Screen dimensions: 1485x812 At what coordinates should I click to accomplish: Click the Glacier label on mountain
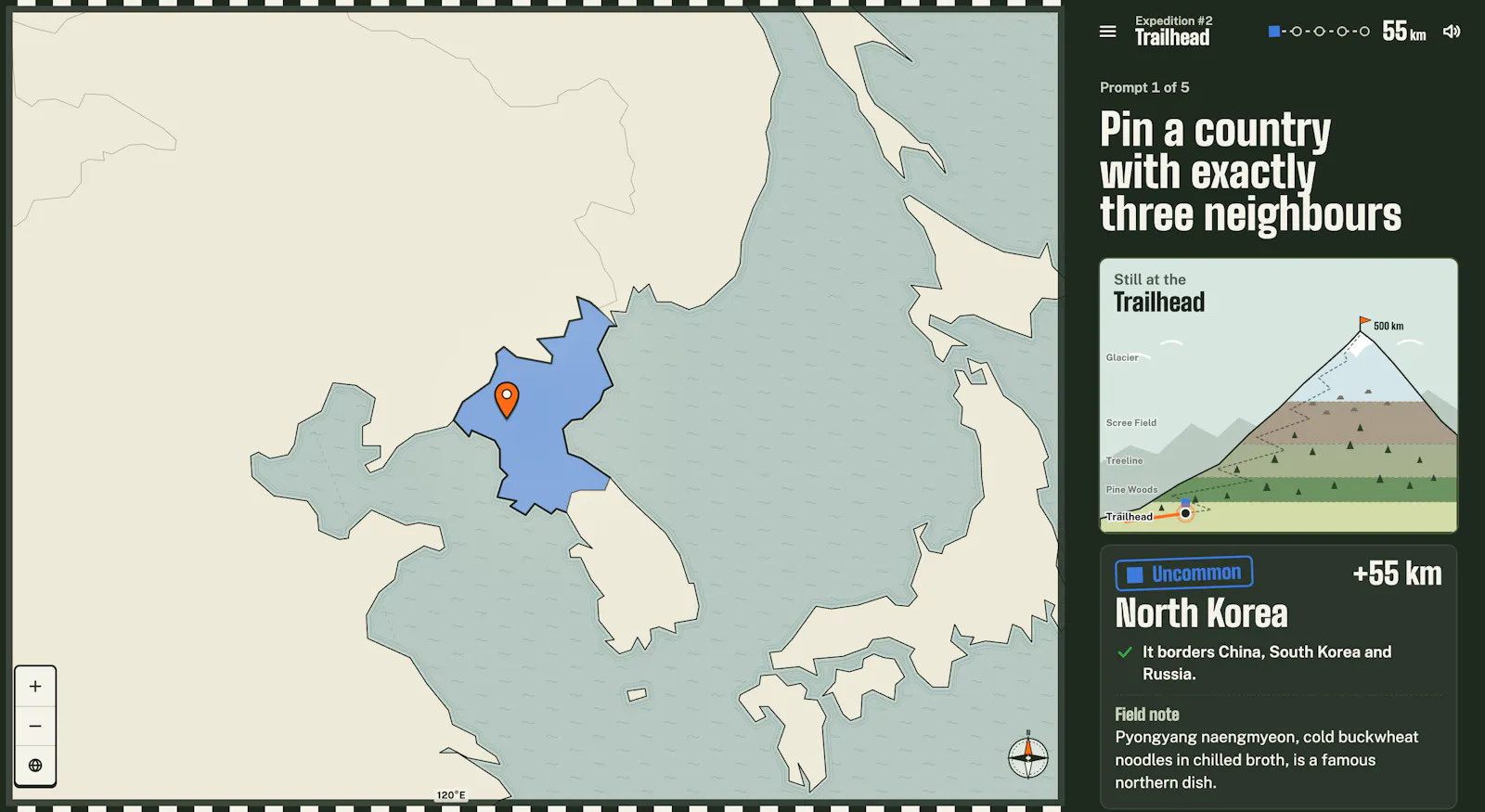tap(1122, 357)
